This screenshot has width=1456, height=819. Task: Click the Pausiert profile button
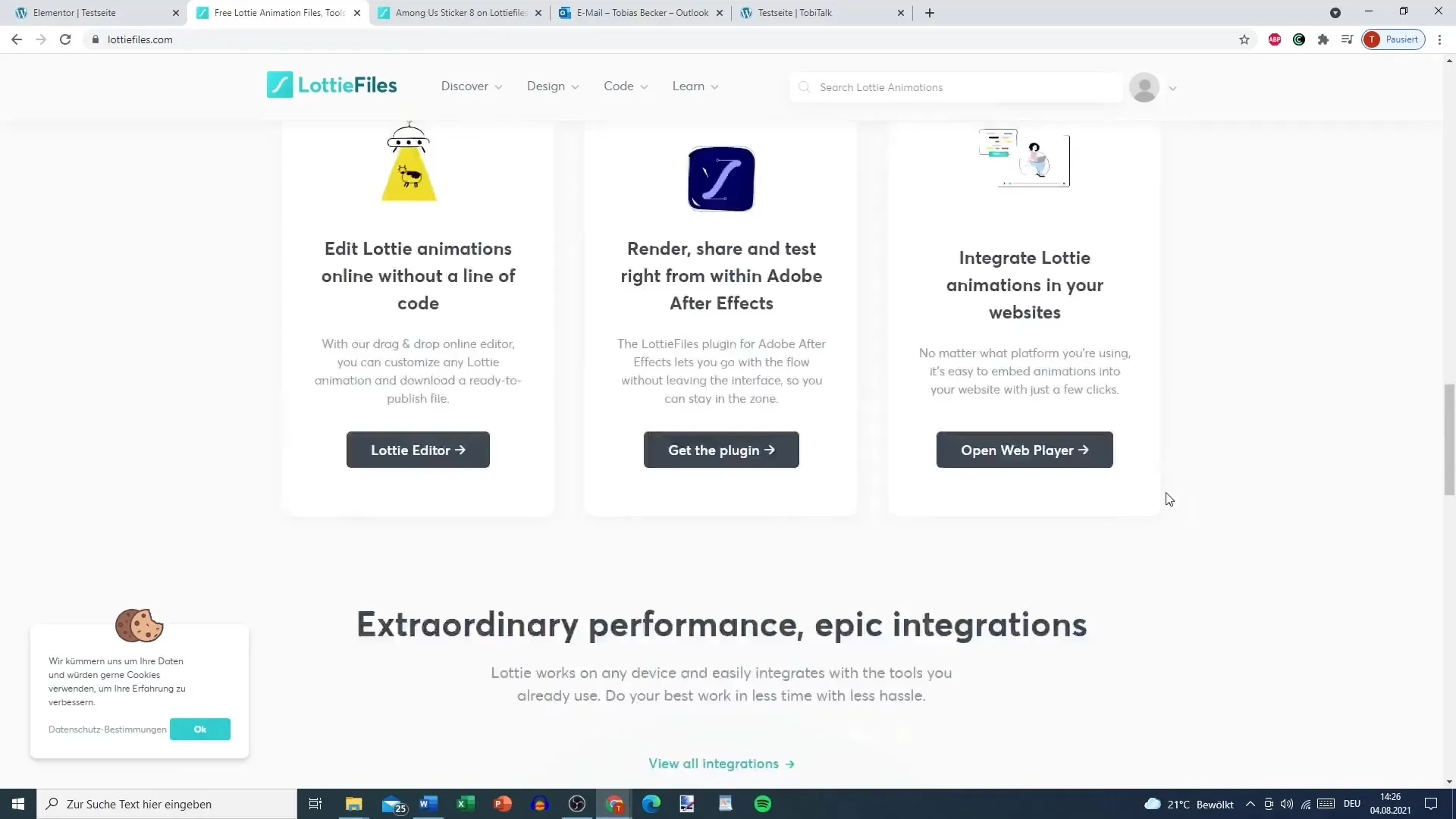pos(1394,39)
